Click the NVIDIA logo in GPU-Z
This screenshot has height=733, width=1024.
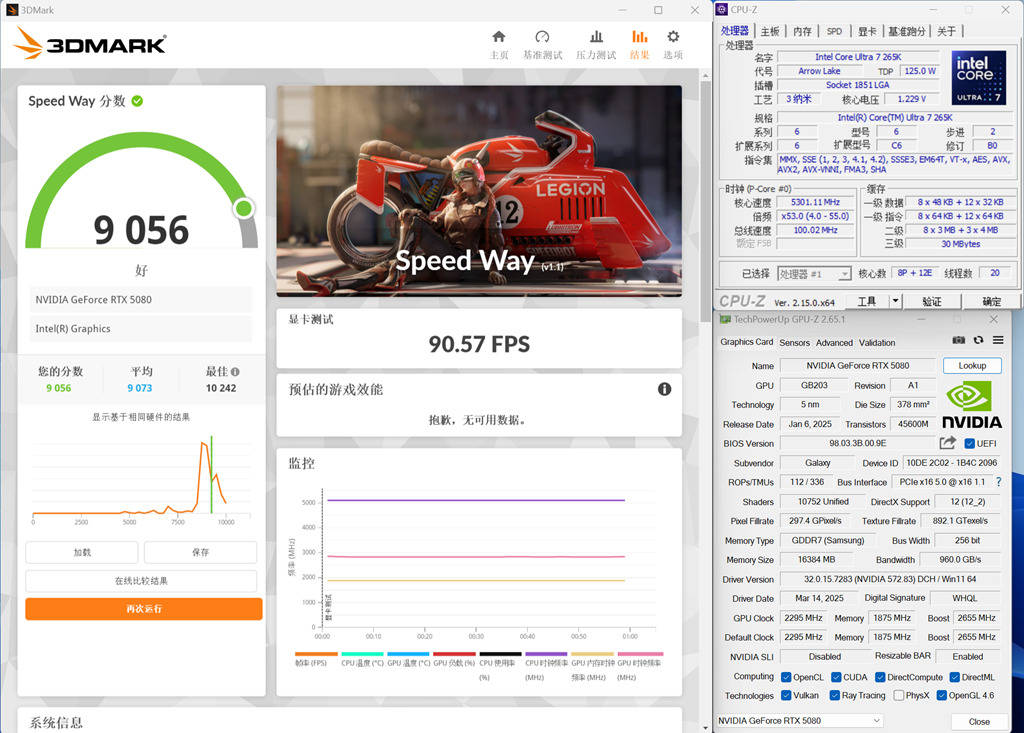click(x=972, y=405)
